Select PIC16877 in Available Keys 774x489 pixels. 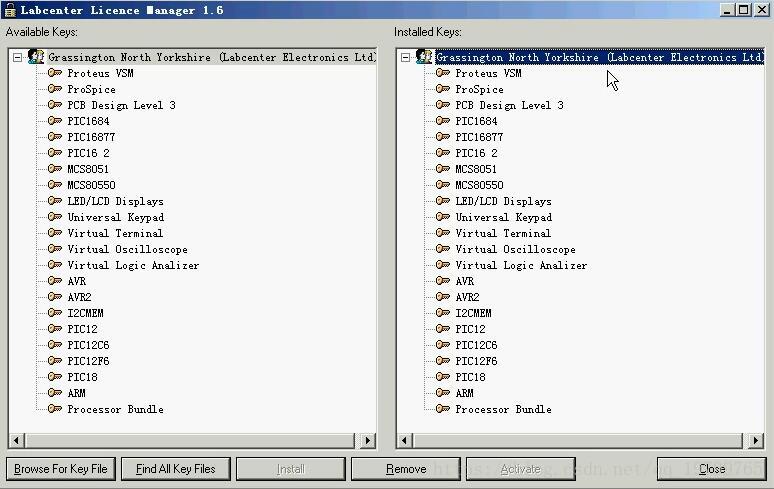coord(91,137)
